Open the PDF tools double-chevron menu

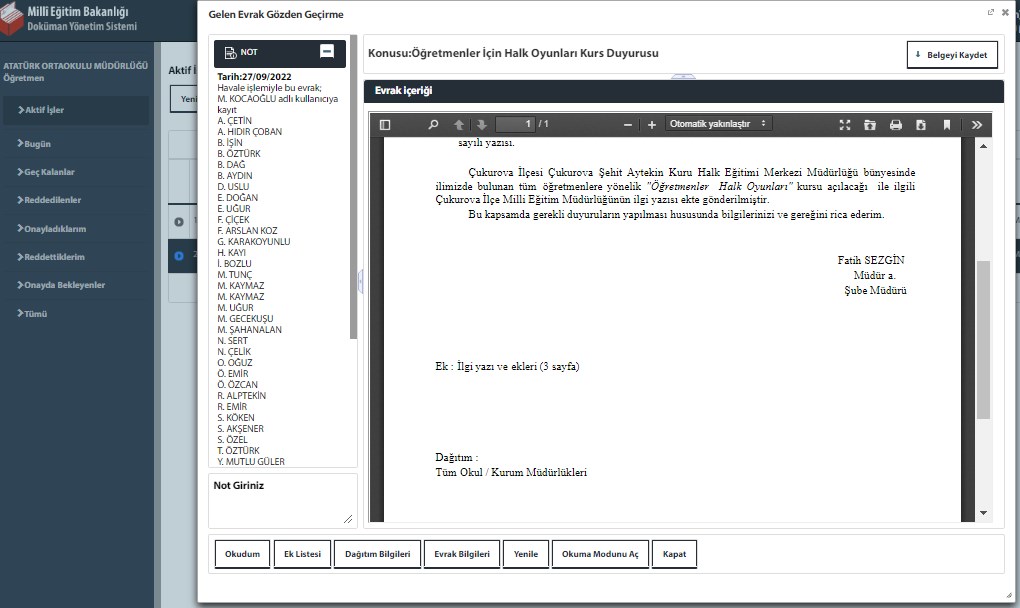[977, 125]
